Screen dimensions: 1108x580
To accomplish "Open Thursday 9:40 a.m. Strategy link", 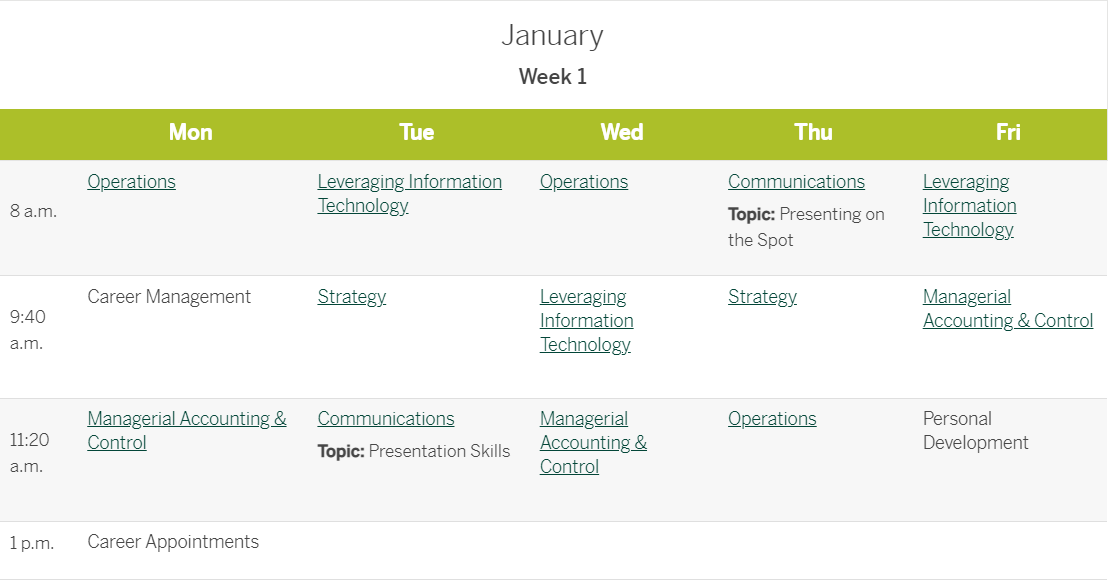I will point(762,297).
